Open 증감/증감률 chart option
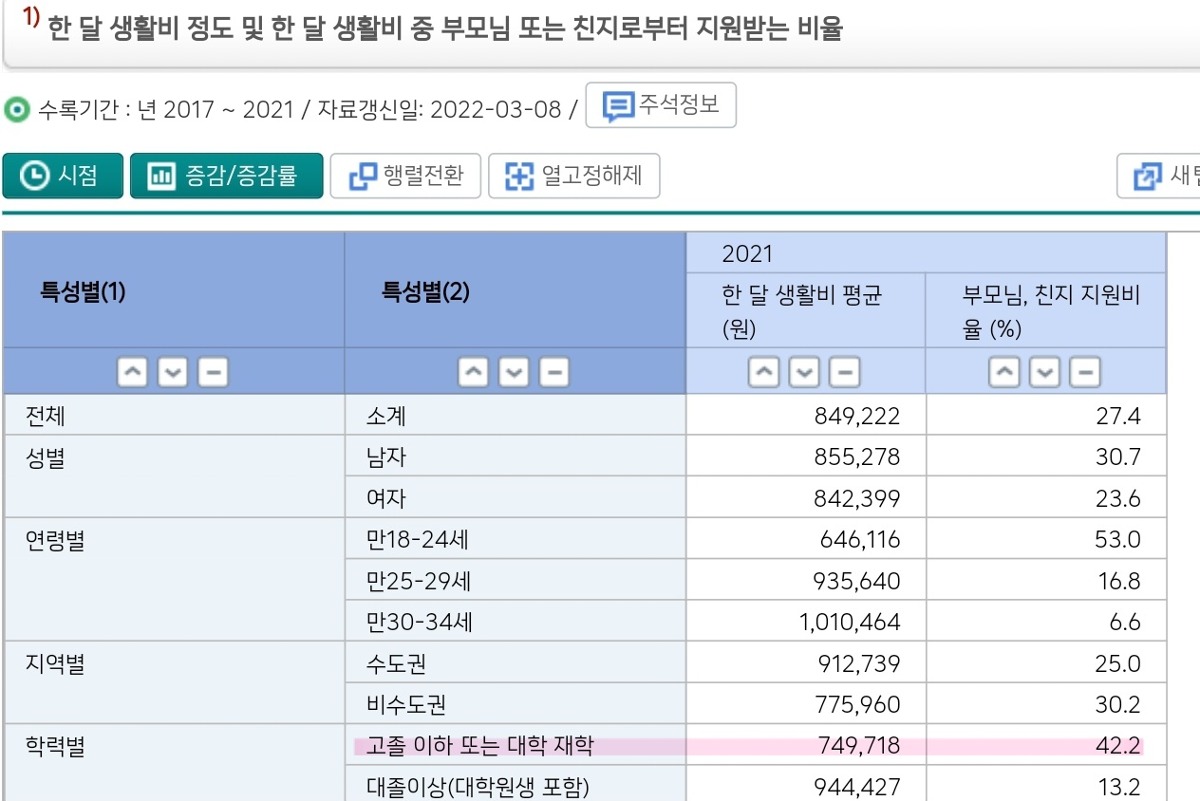The height and width of the screenshot is (801, 1200). [226, 176]
